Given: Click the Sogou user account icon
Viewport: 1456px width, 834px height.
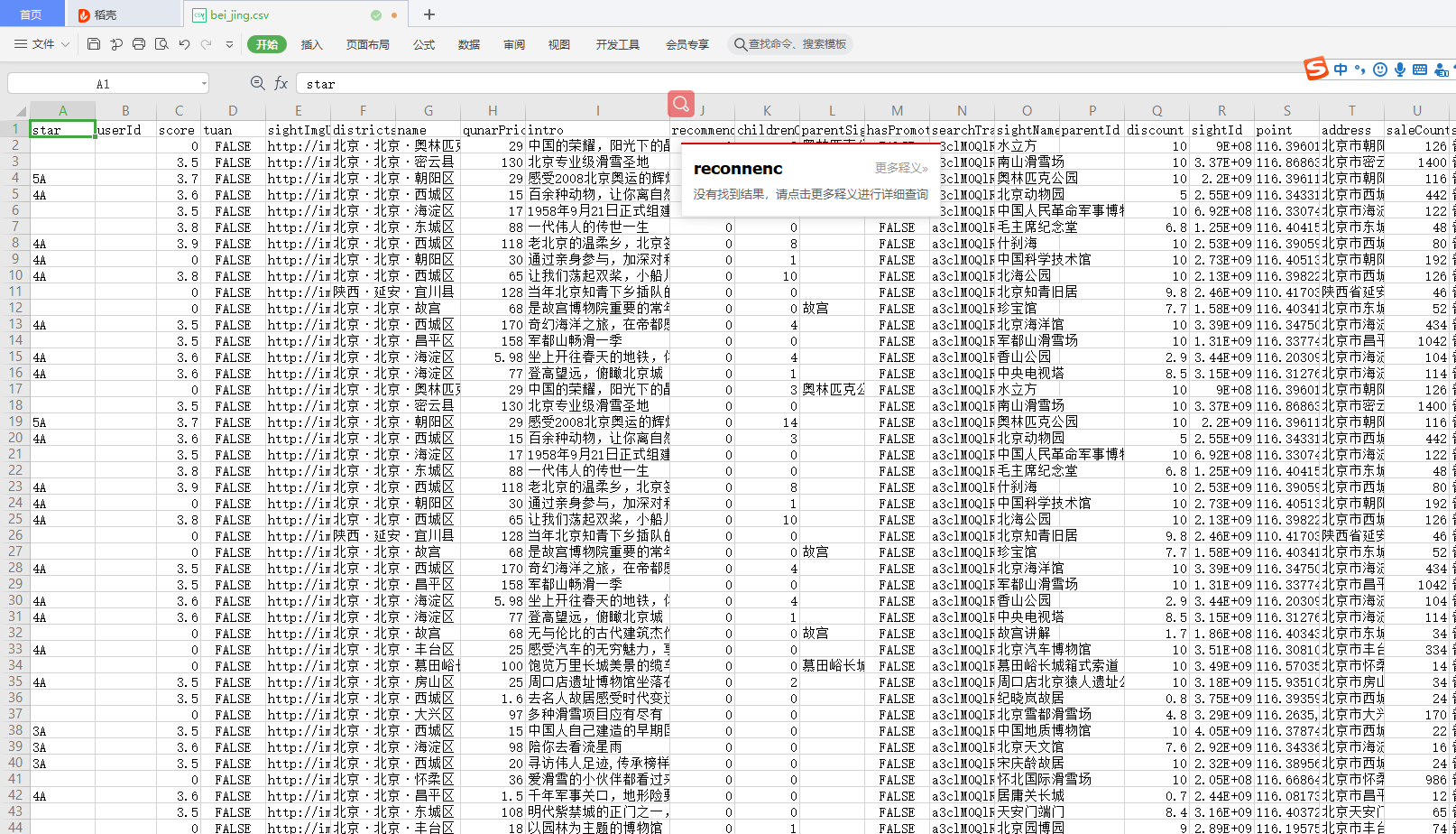Looking at the screenshot, I should (1441, 69).
